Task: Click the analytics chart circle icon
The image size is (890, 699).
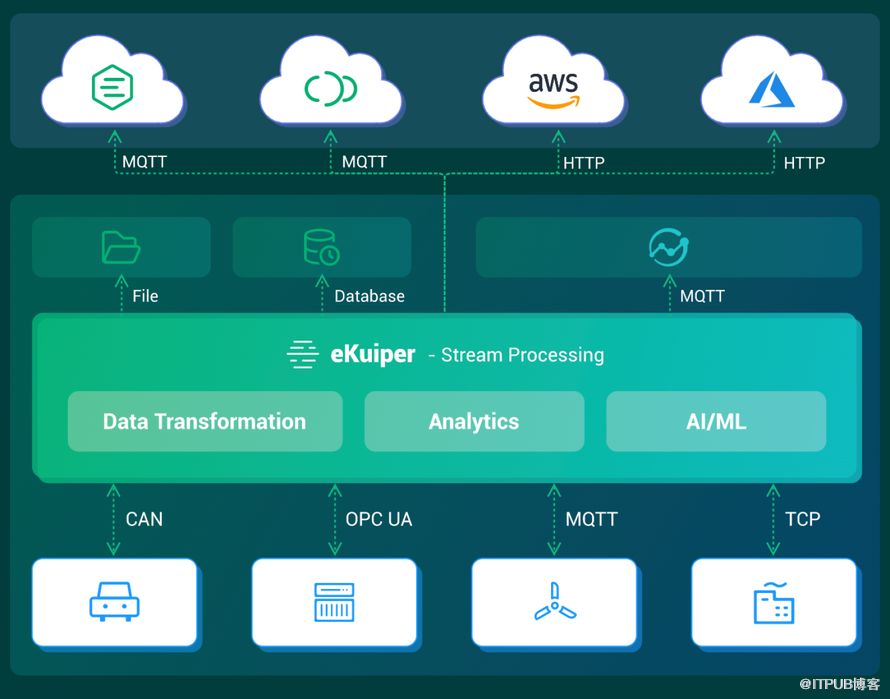Action: 669,247
